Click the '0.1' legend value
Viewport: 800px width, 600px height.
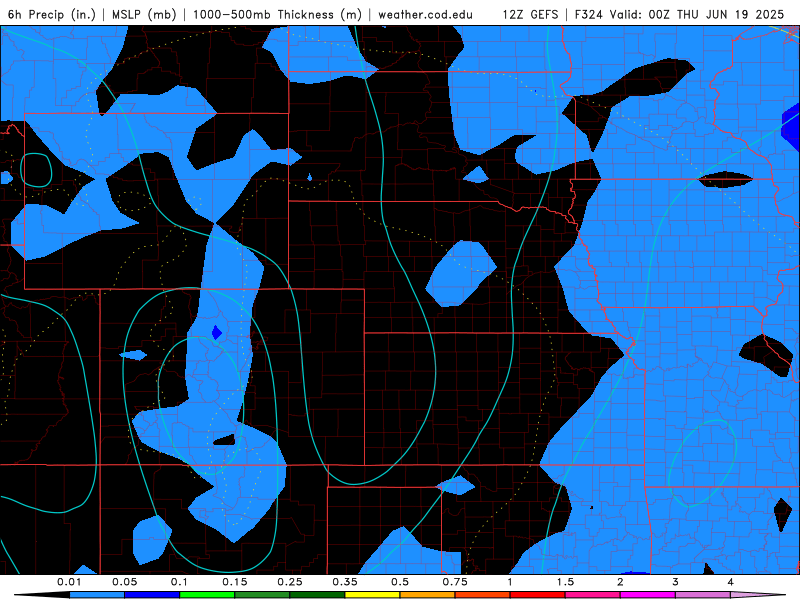pyautogui.click(x=180, y=582)
